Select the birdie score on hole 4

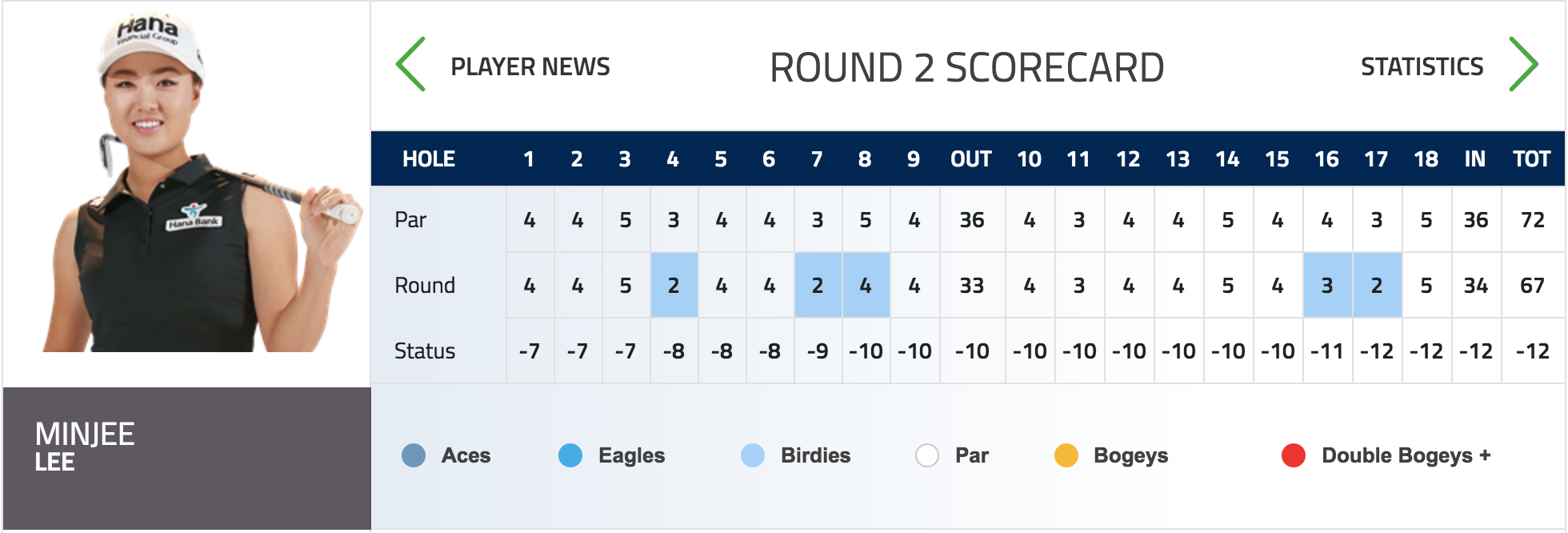tap(674, 286)
